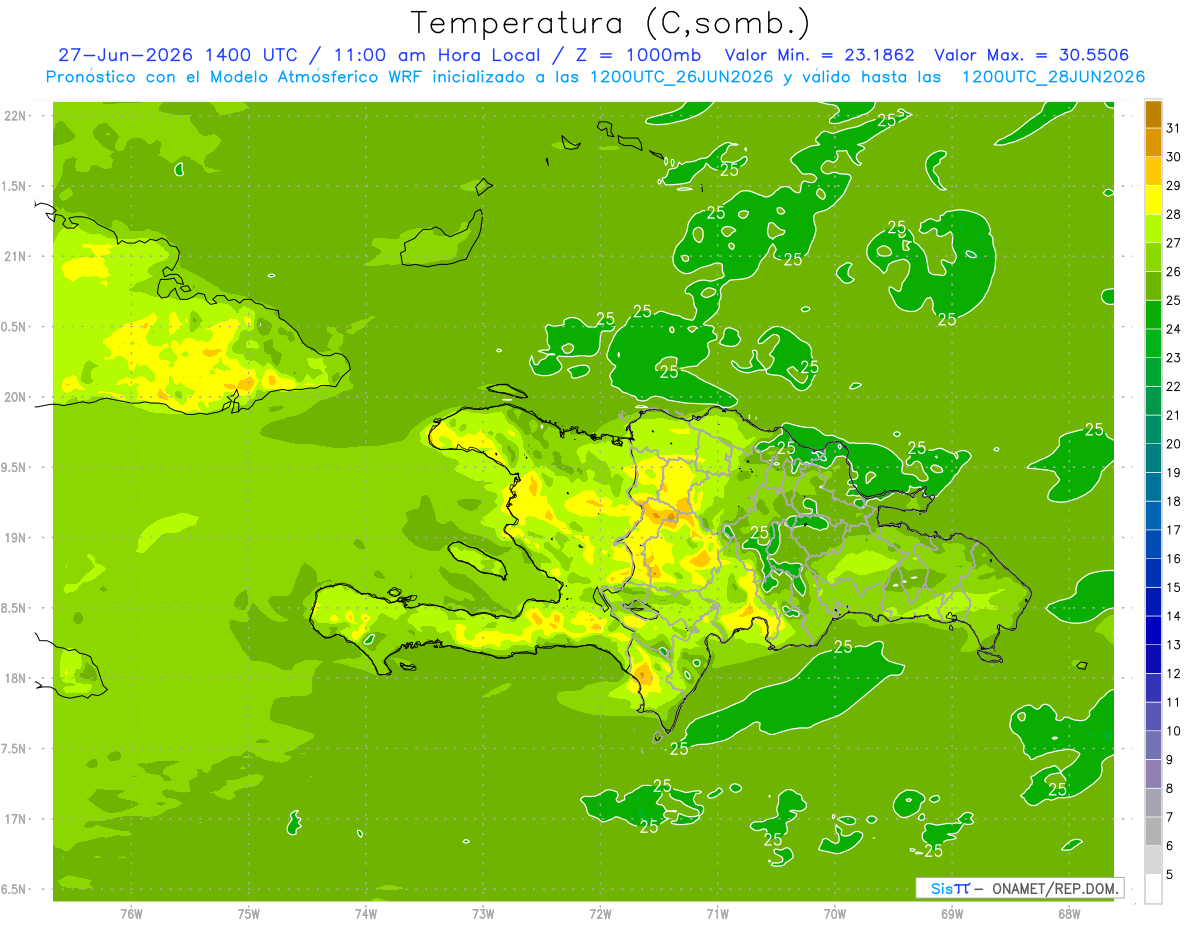Click the '9.5N' latitude axis label
This screenshot has height=927, width=1200.
coord(15,467)
